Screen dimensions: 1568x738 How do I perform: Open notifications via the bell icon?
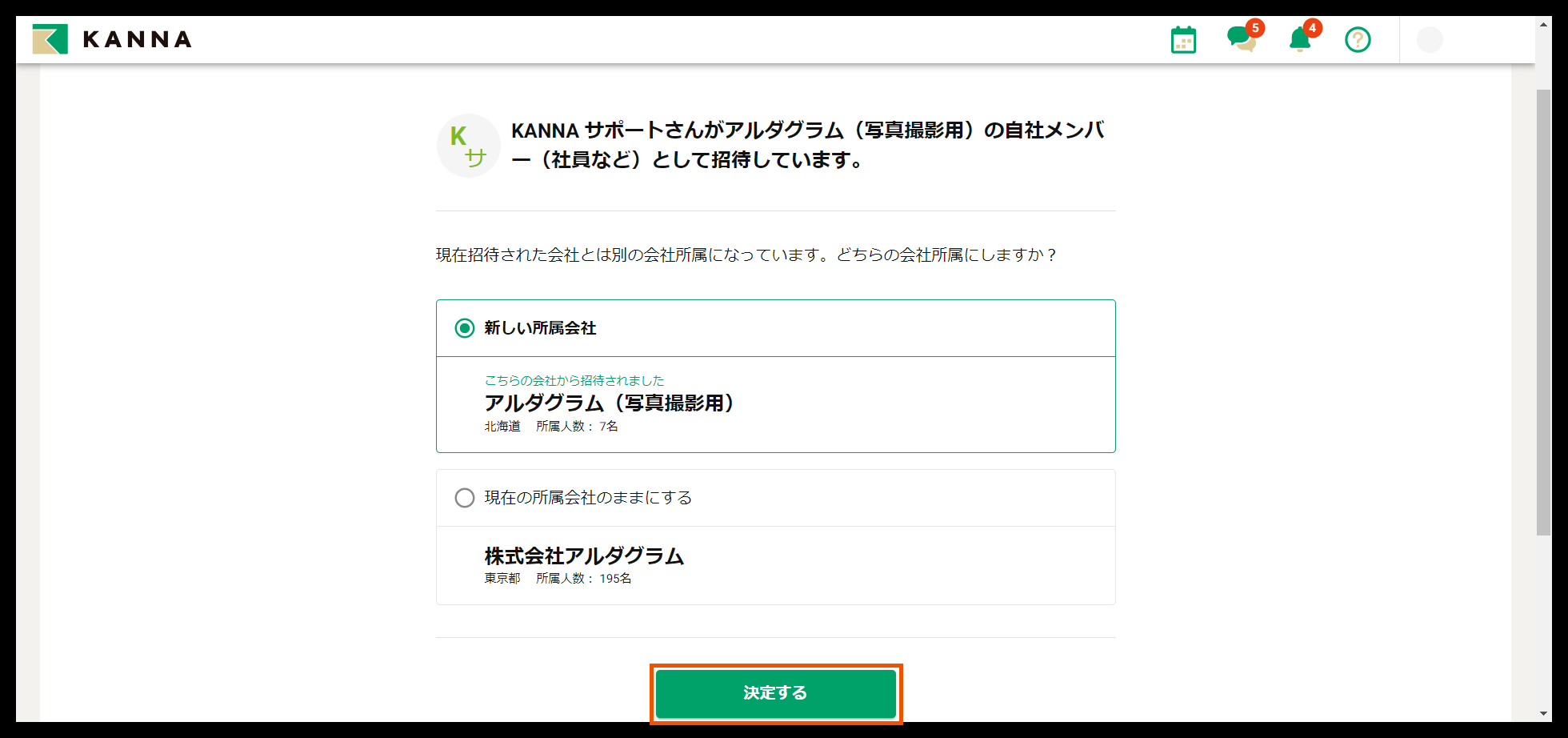pos(1299,40)
